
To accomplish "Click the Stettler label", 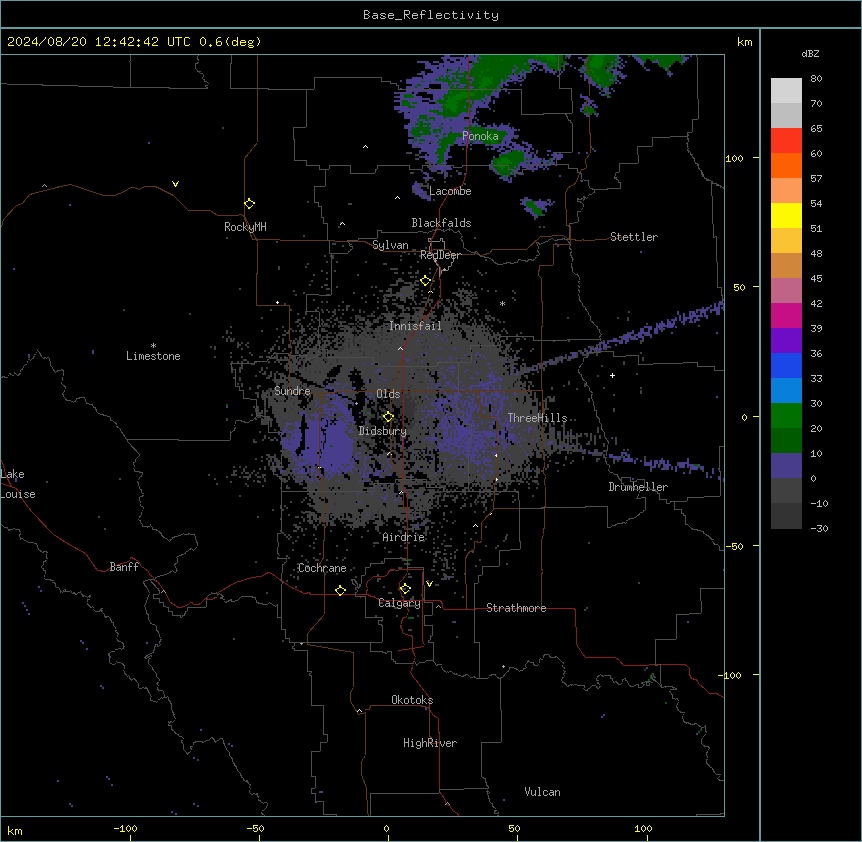I will [634, 237].
